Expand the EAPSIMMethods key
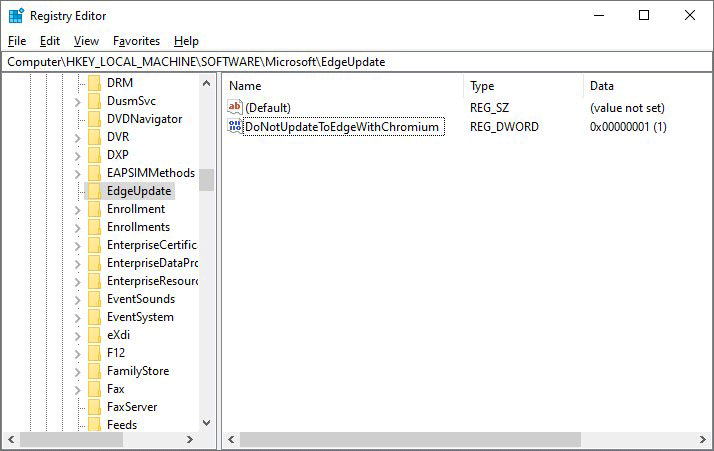This screenshot has width=714, height=451. 77,174
